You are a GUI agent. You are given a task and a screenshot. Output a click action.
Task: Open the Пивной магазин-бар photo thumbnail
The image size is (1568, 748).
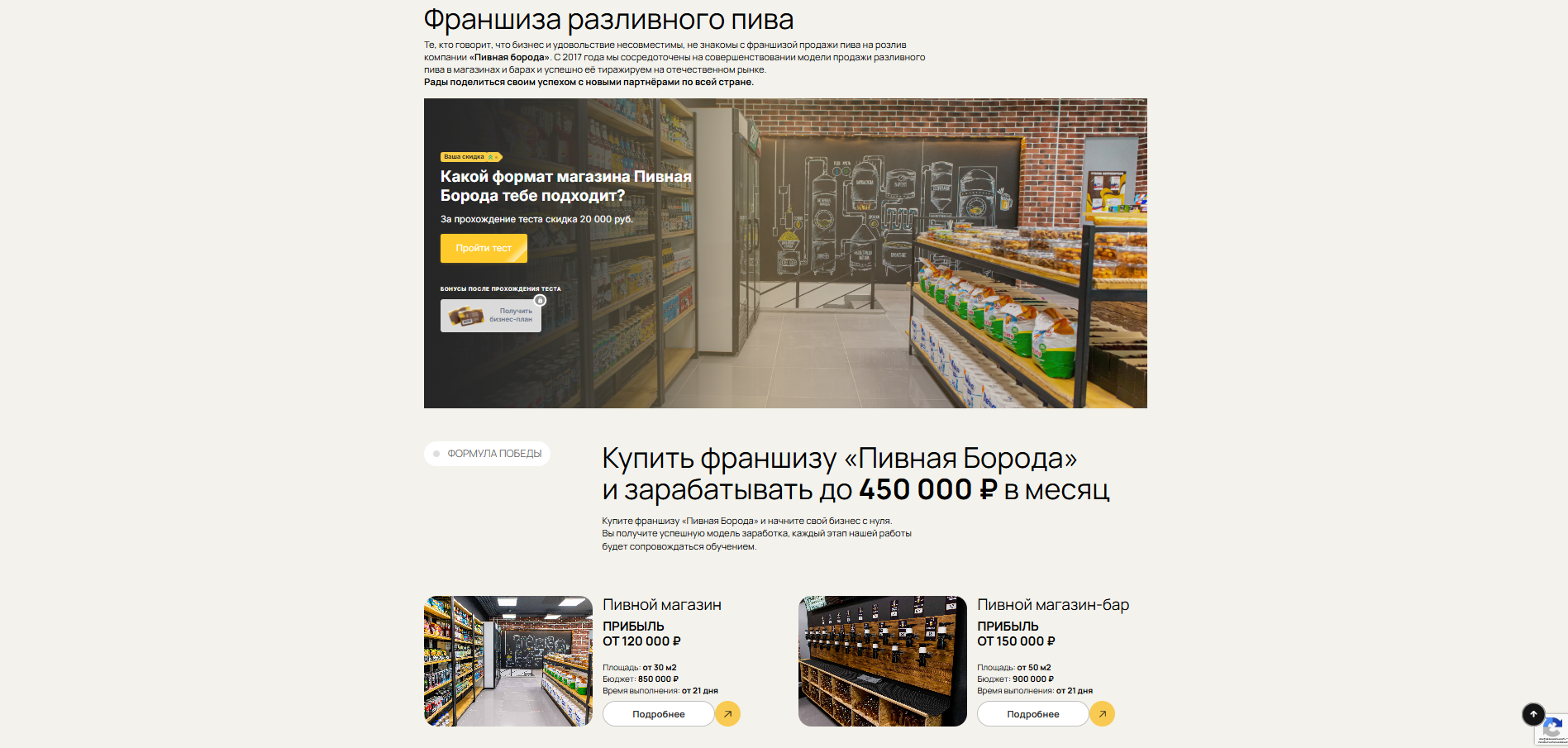click(x=883, y=661)
